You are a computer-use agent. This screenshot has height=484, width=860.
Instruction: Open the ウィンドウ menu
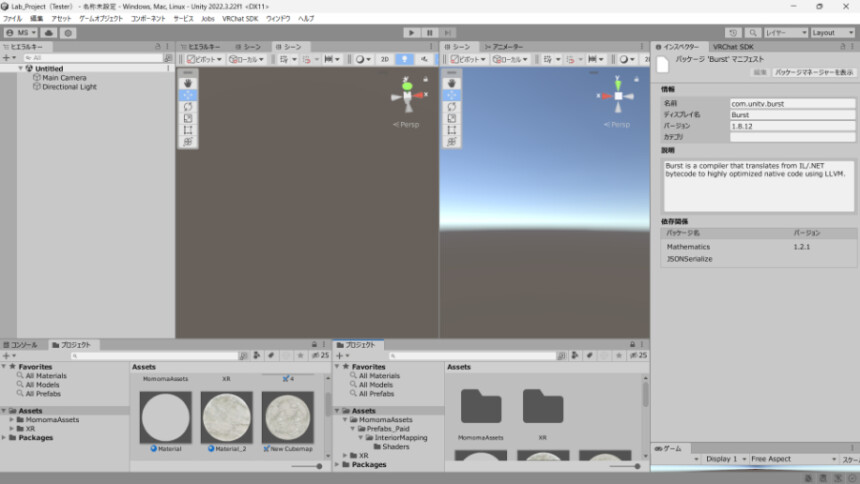(x=278, y=19)
